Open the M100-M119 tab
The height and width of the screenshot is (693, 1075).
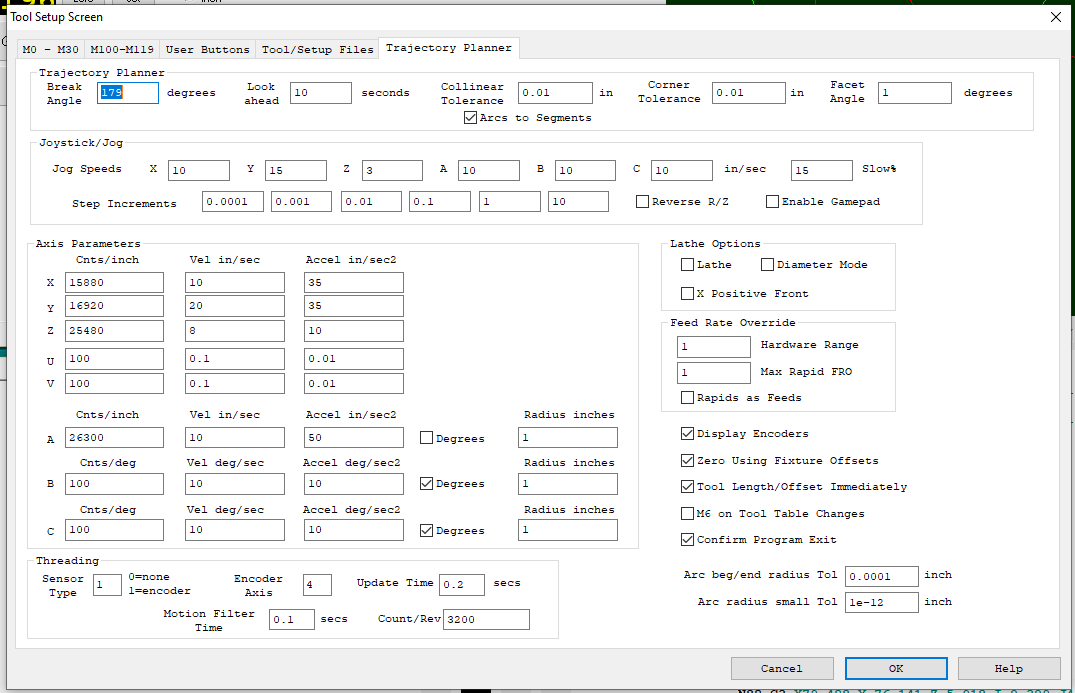tap(121, 49)
